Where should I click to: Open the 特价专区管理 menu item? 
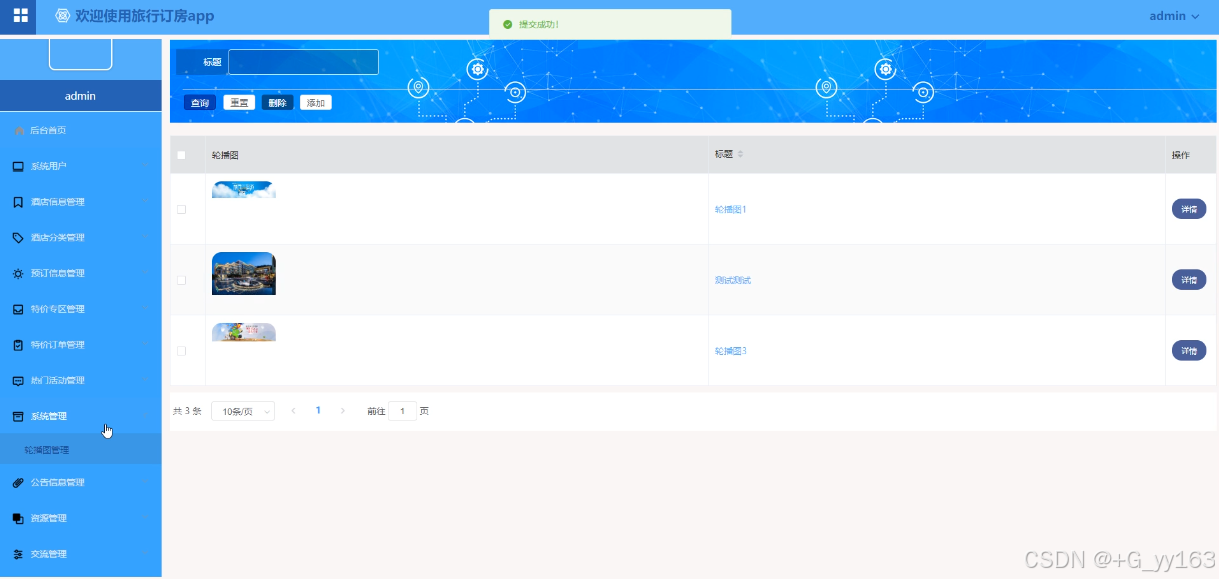pyautogui.click(x=81, y=309)
